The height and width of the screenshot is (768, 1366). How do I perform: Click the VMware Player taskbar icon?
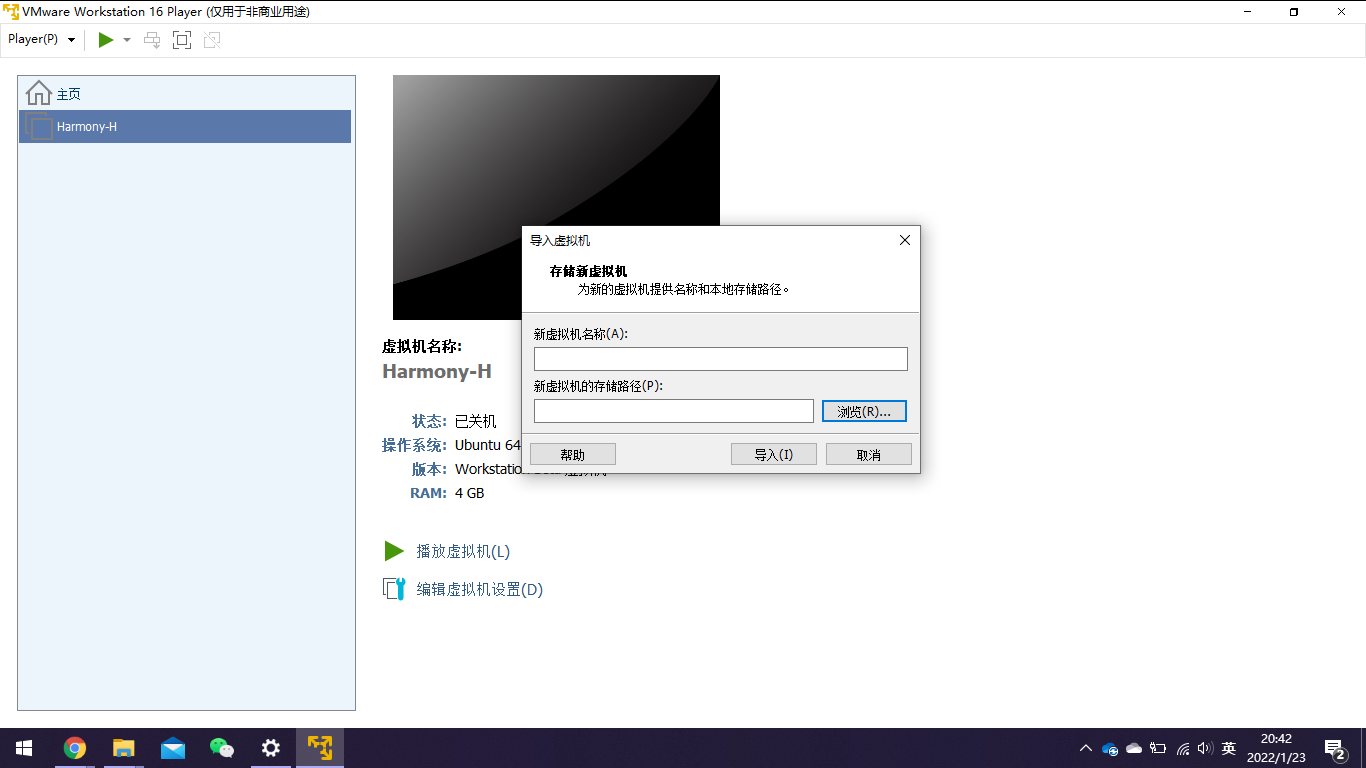coord(320,748)
